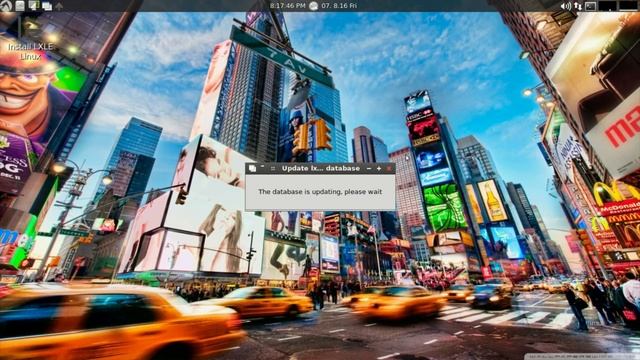Open the LXLE main menu logo
This screenshot has width=640, height=360.
6,5
